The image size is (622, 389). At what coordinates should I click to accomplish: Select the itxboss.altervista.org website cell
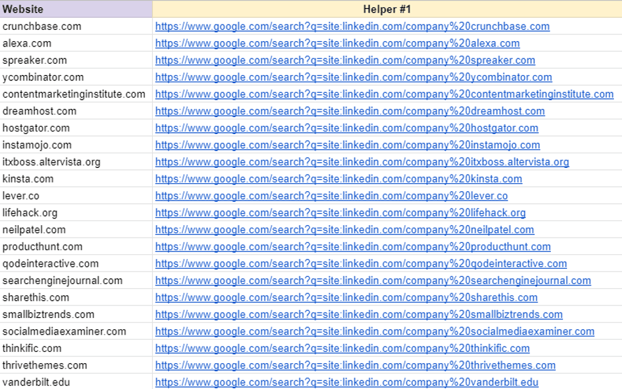click(x=76, y=162)
